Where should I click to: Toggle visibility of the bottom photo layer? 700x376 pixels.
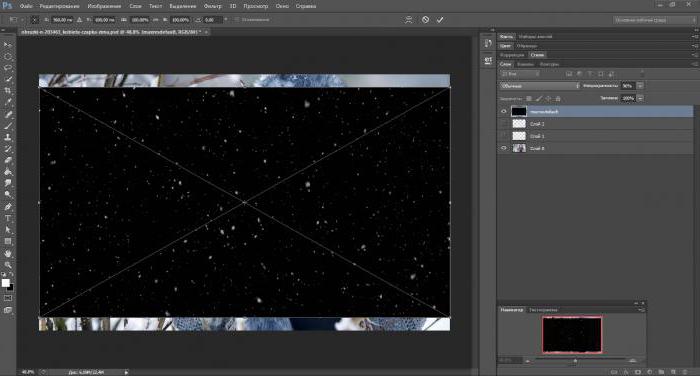(504, 148)
